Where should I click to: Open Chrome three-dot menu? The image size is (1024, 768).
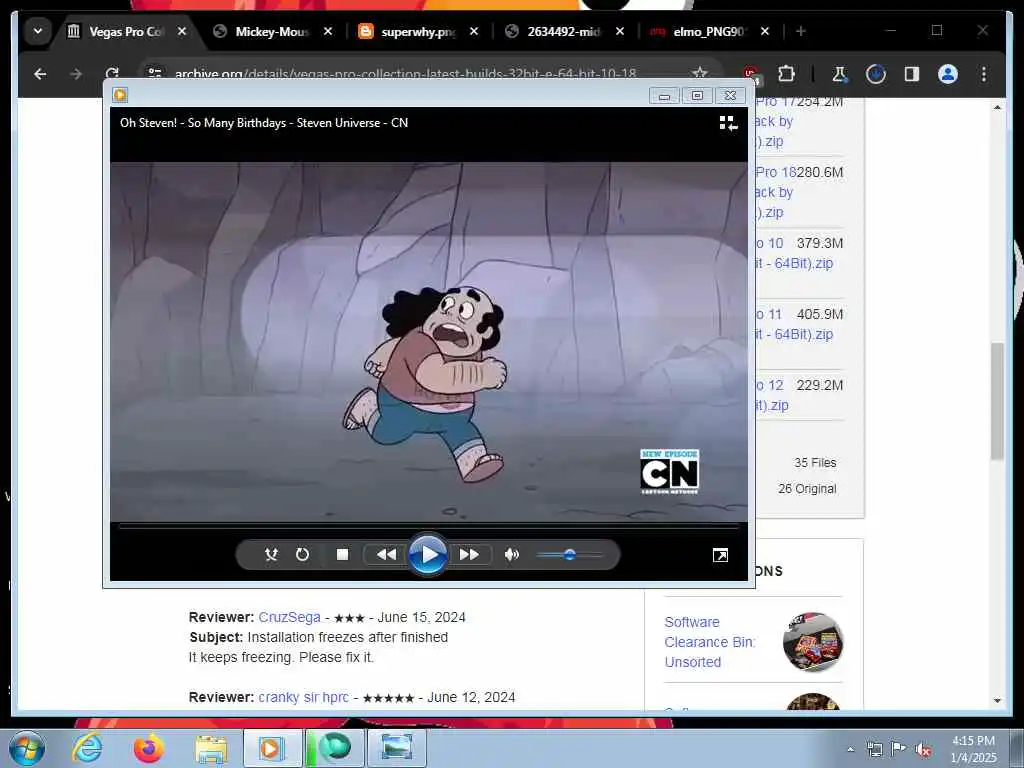[984, 74]
